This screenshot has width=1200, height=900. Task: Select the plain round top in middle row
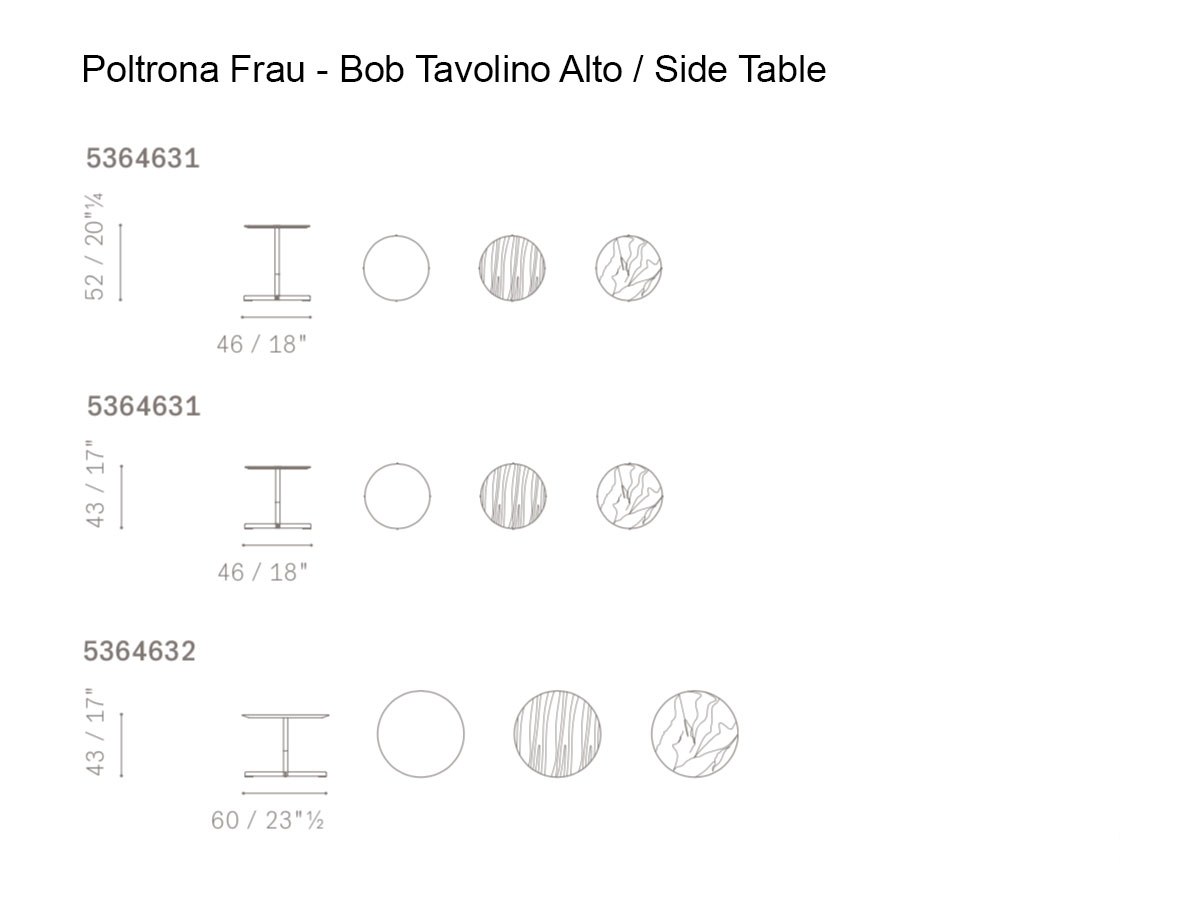click(397, 496)
